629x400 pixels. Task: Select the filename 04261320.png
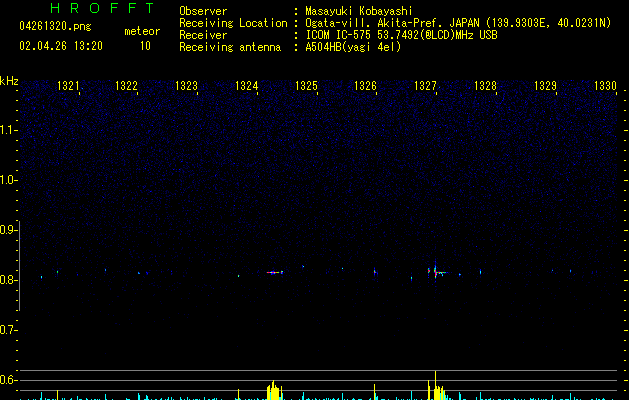point(55,26)
